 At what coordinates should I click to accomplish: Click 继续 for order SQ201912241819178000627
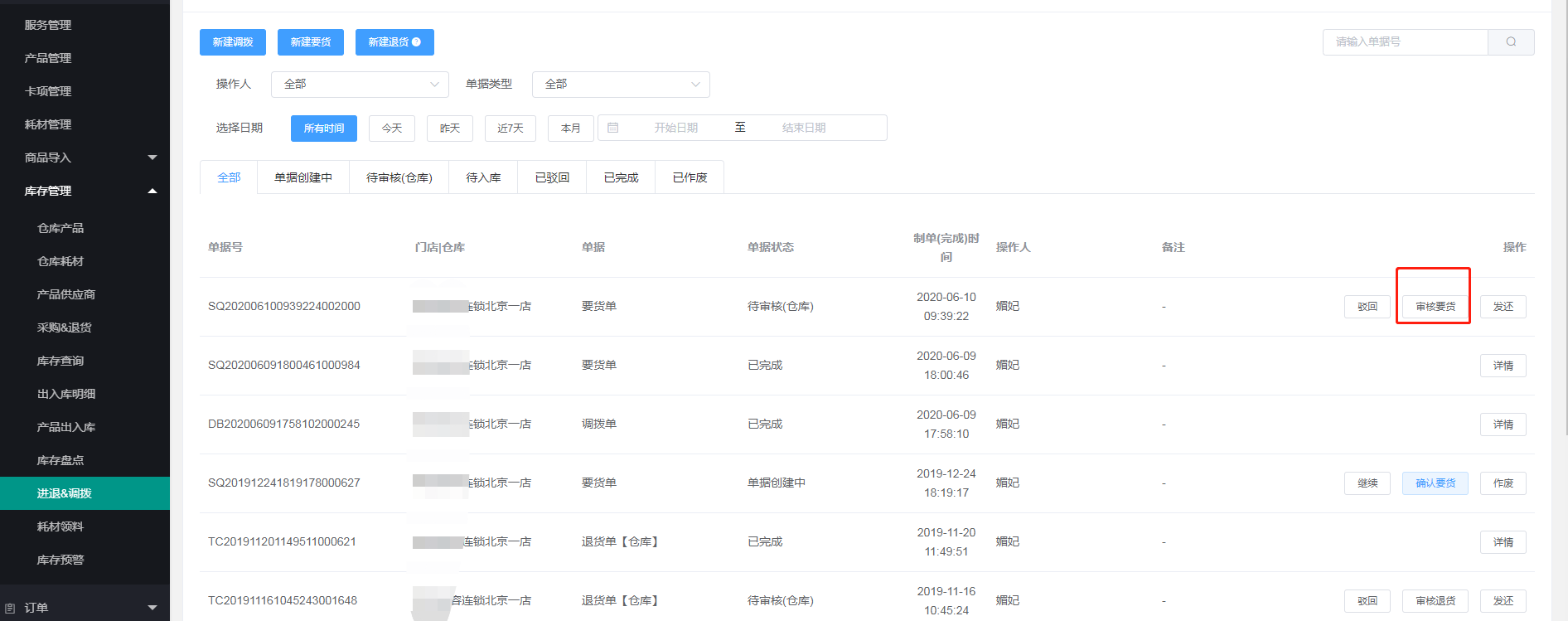tap(1367, 483)
